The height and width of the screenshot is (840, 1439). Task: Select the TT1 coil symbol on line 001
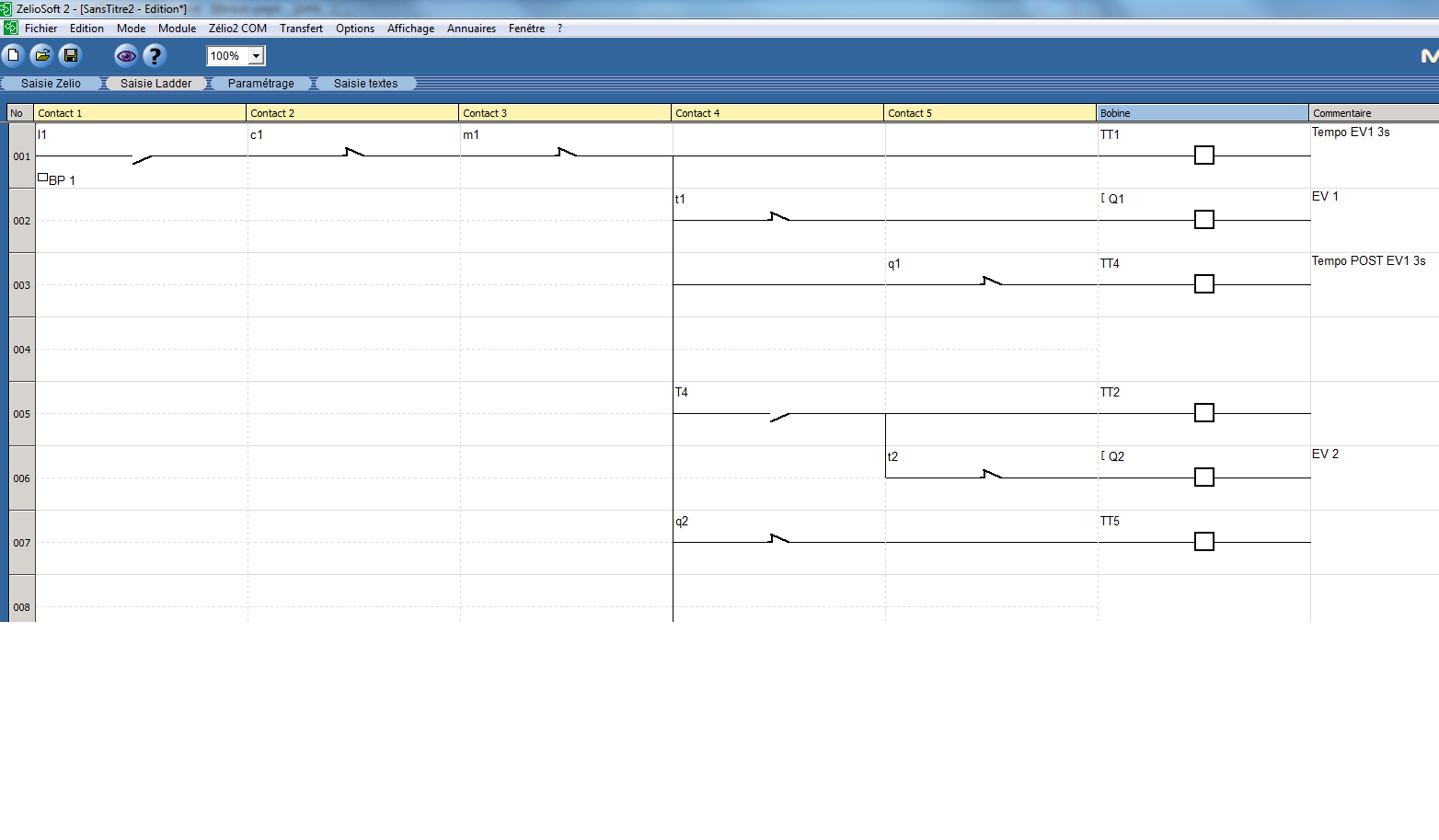coord(1203,155)
